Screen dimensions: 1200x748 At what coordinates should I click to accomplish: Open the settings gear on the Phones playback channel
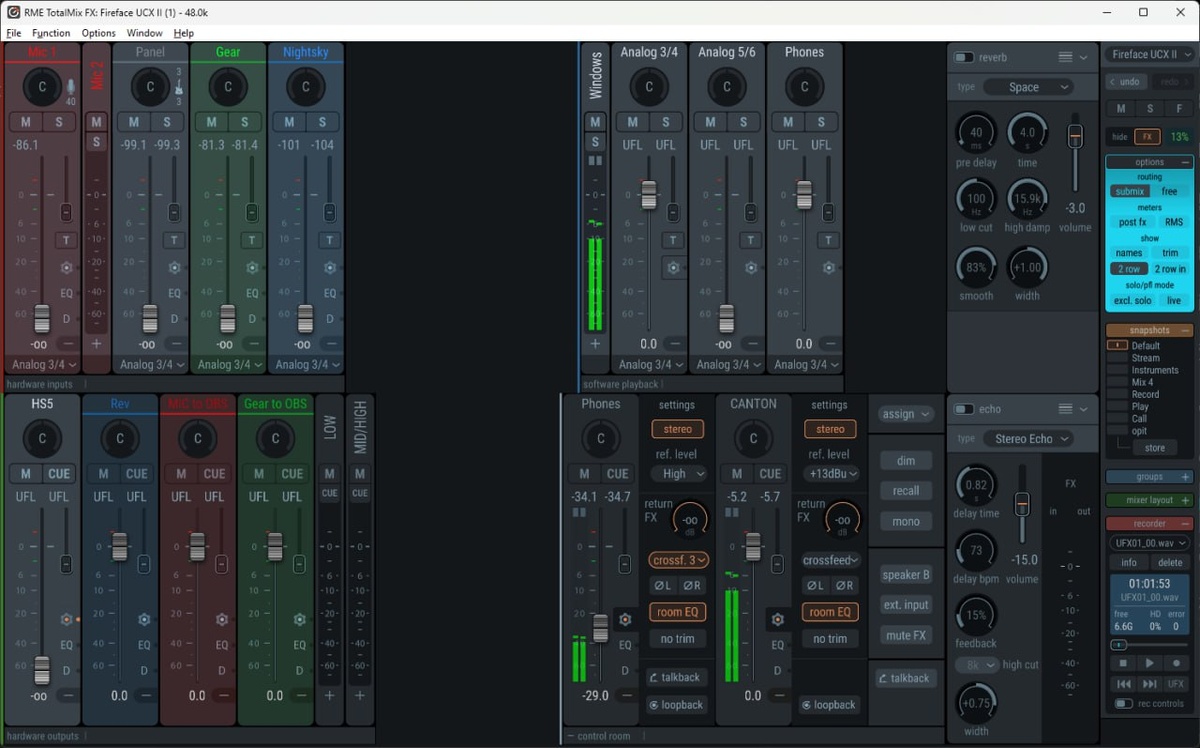[x=828, y=268]
